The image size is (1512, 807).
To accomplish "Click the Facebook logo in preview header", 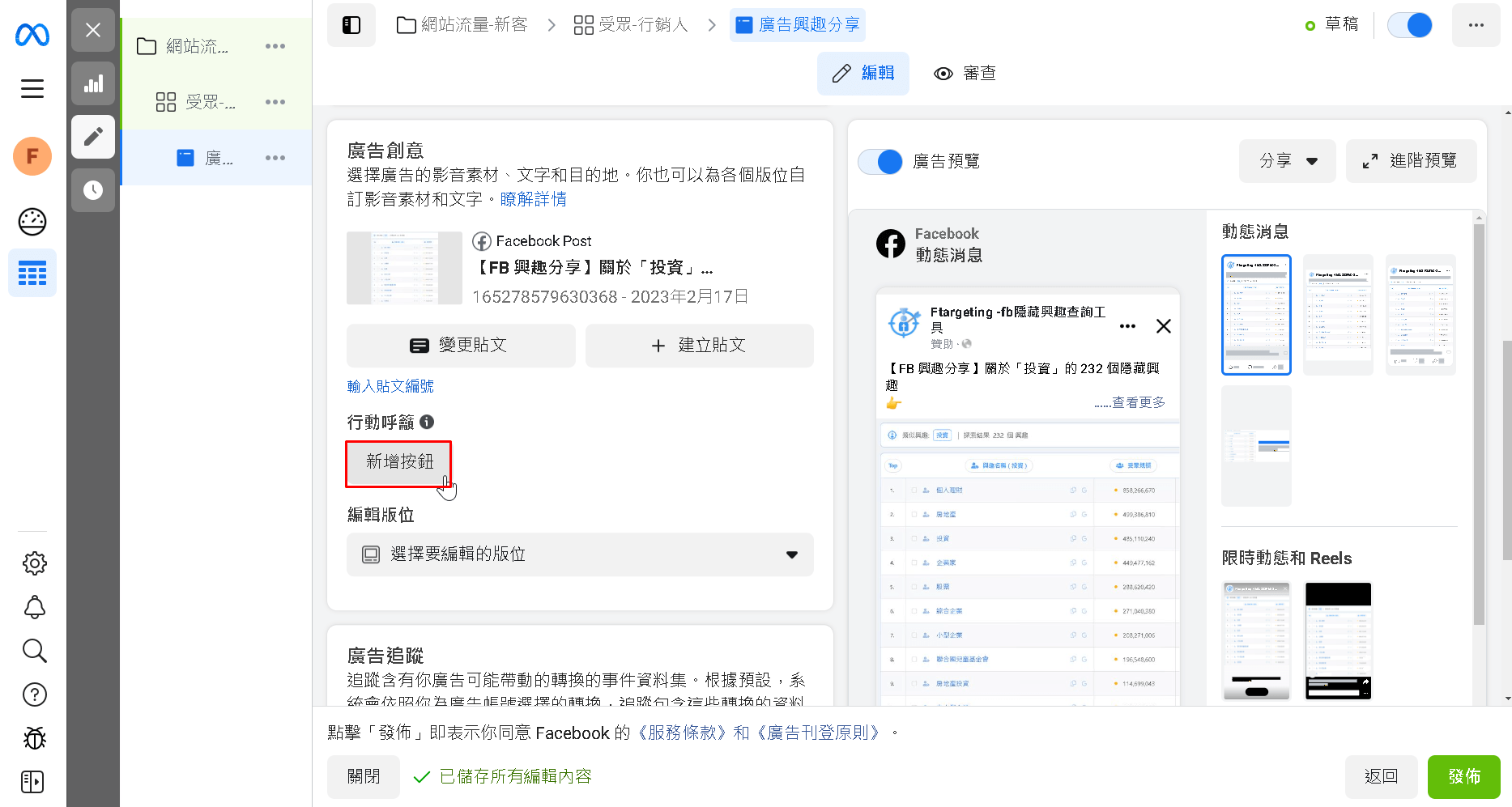I will [891, 244].
